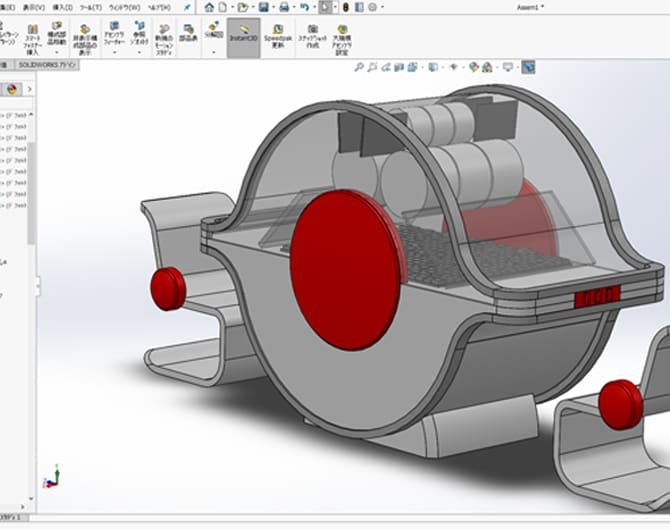The width and height of the screenshot is (670, 530).
Task: Expand dropdown under 分解図
Action: (x=214, y=52)
